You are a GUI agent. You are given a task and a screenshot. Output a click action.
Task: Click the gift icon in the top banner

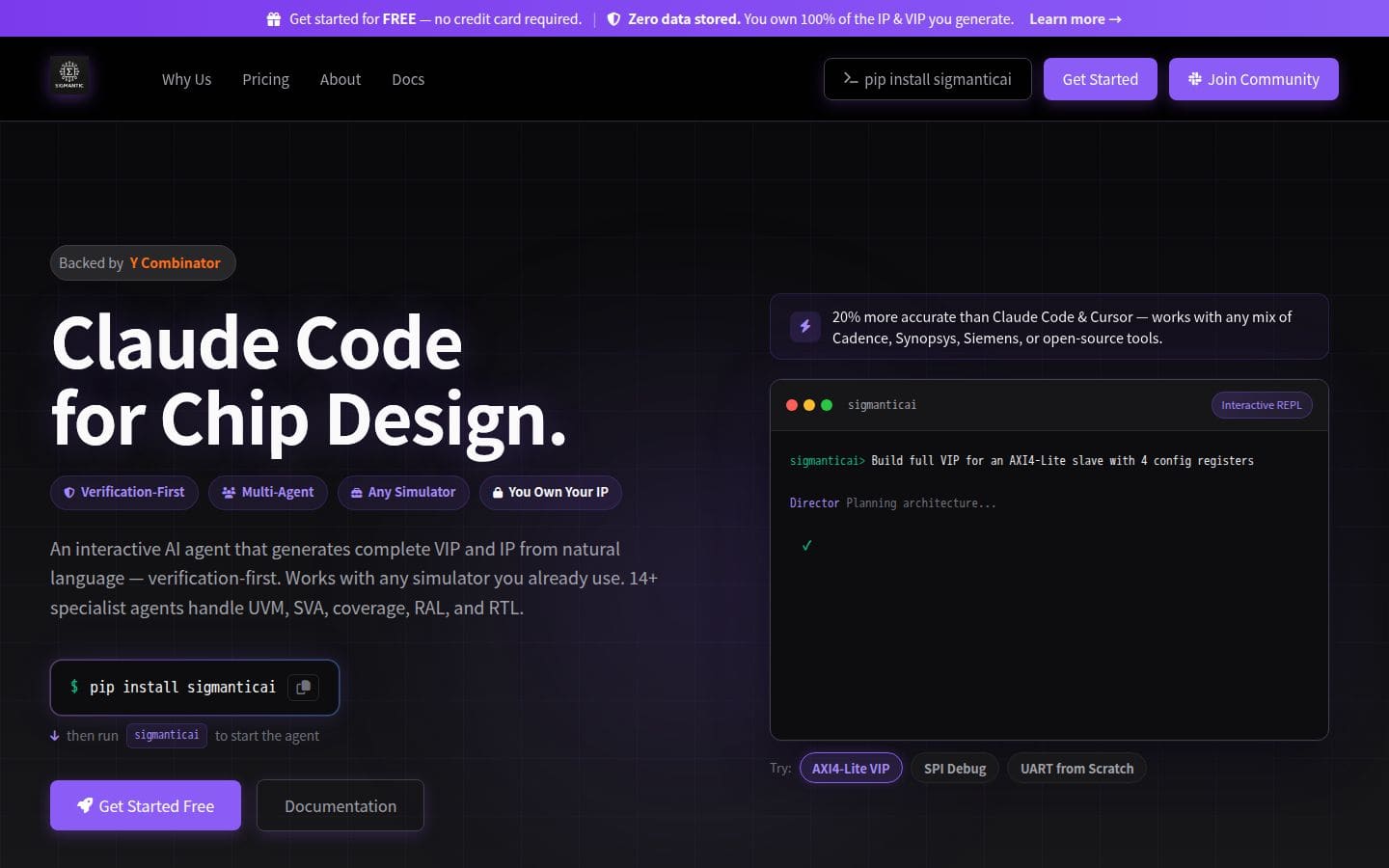coord(274,19)
